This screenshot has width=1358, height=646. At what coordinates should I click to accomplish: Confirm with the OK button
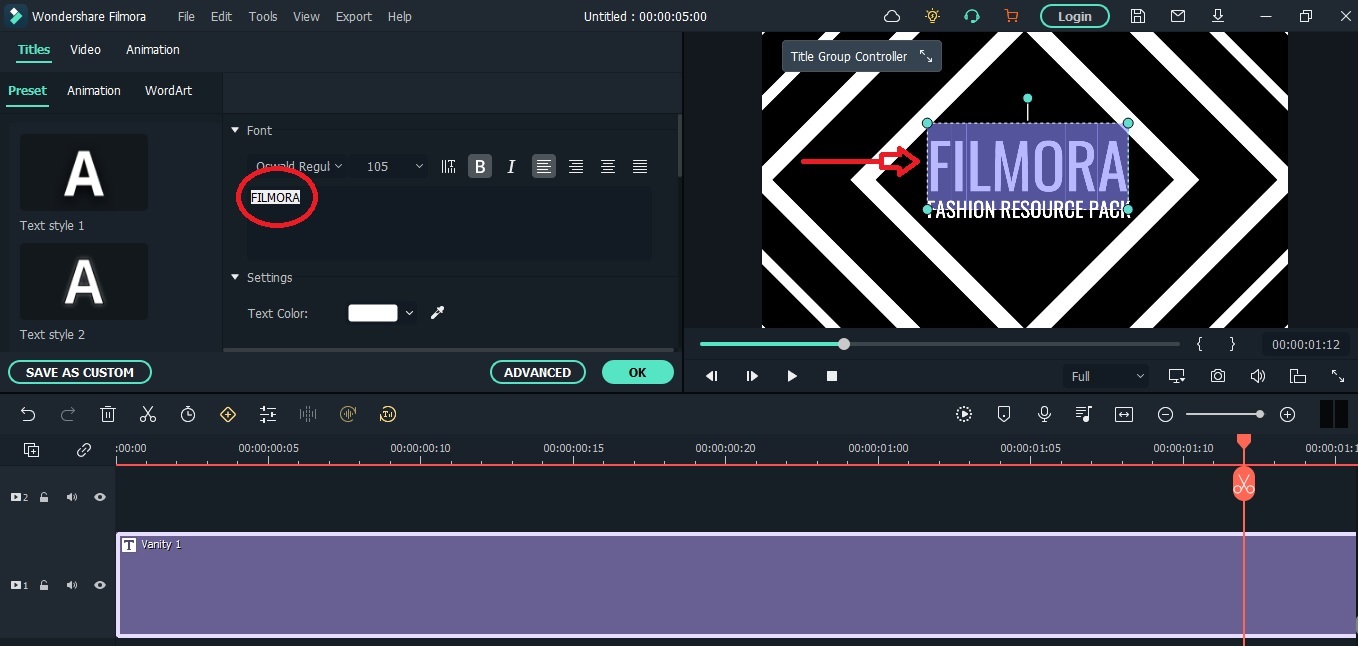638,372
